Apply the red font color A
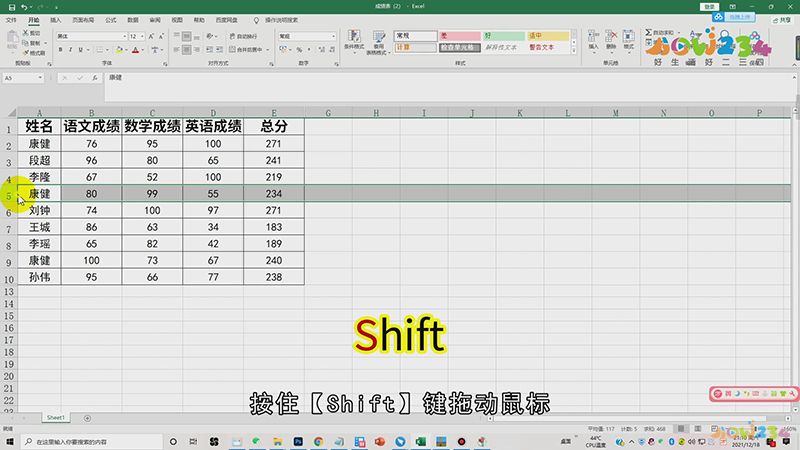This screenshot has width=800, height=450. click(135, 50)
